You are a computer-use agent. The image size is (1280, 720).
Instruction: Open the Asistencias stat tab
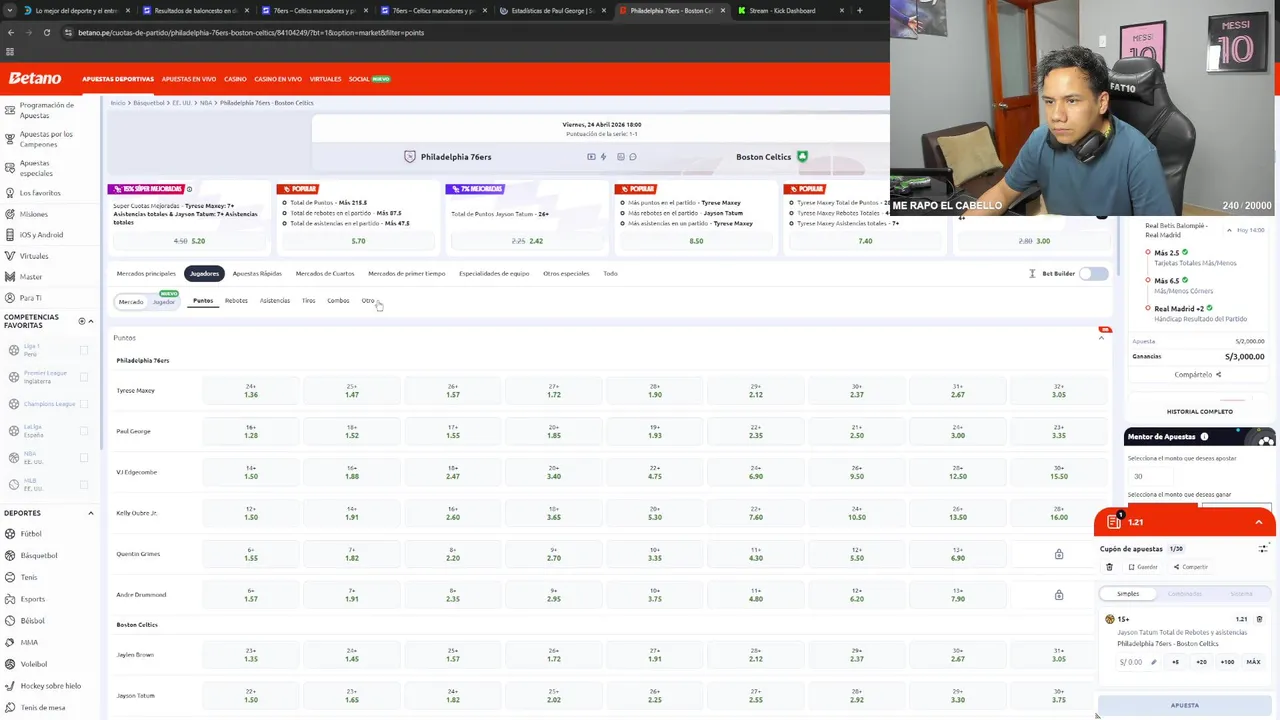pyautogui.click(x=275, y=301)
